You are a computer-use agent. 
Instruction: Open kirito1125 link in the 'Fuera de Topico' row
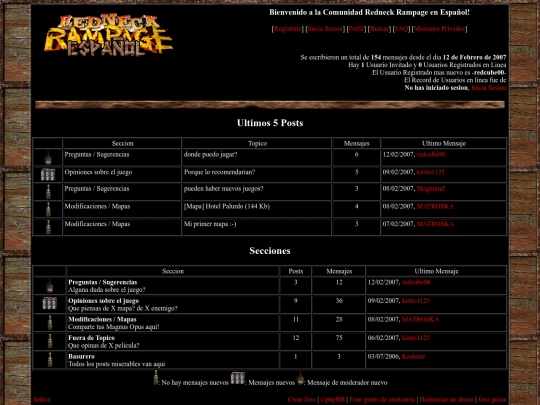416,338
